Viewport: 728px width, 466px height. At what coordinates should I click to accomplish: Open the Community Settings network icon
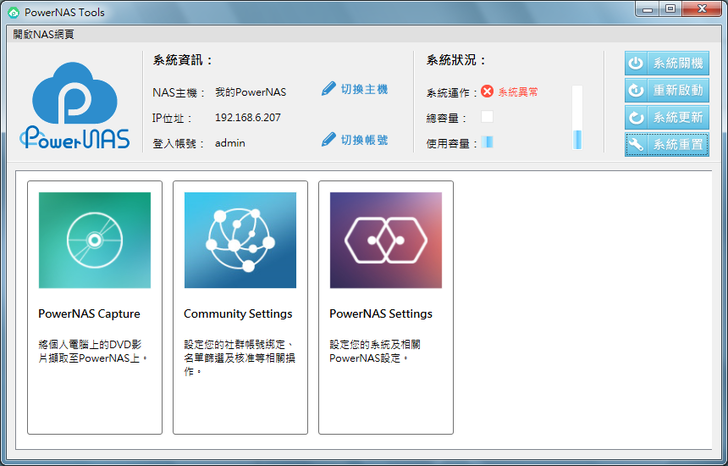pos(240,241)
